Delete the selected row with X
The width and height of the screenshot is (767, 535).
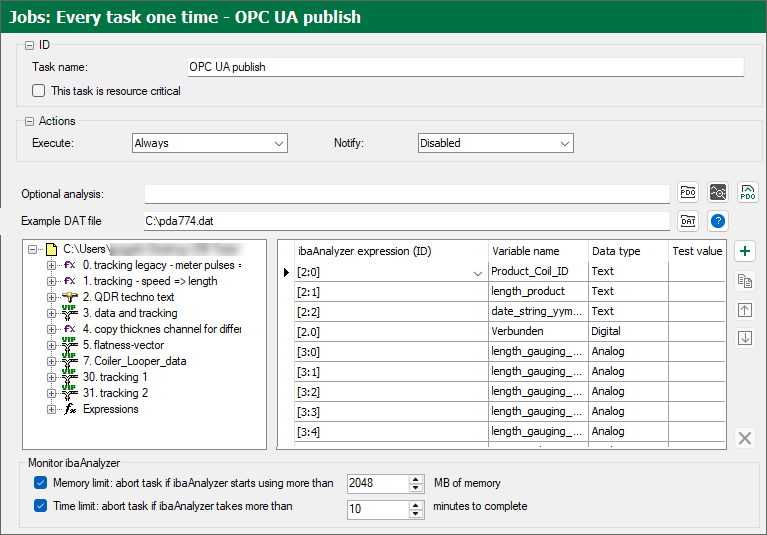(744, 438)
